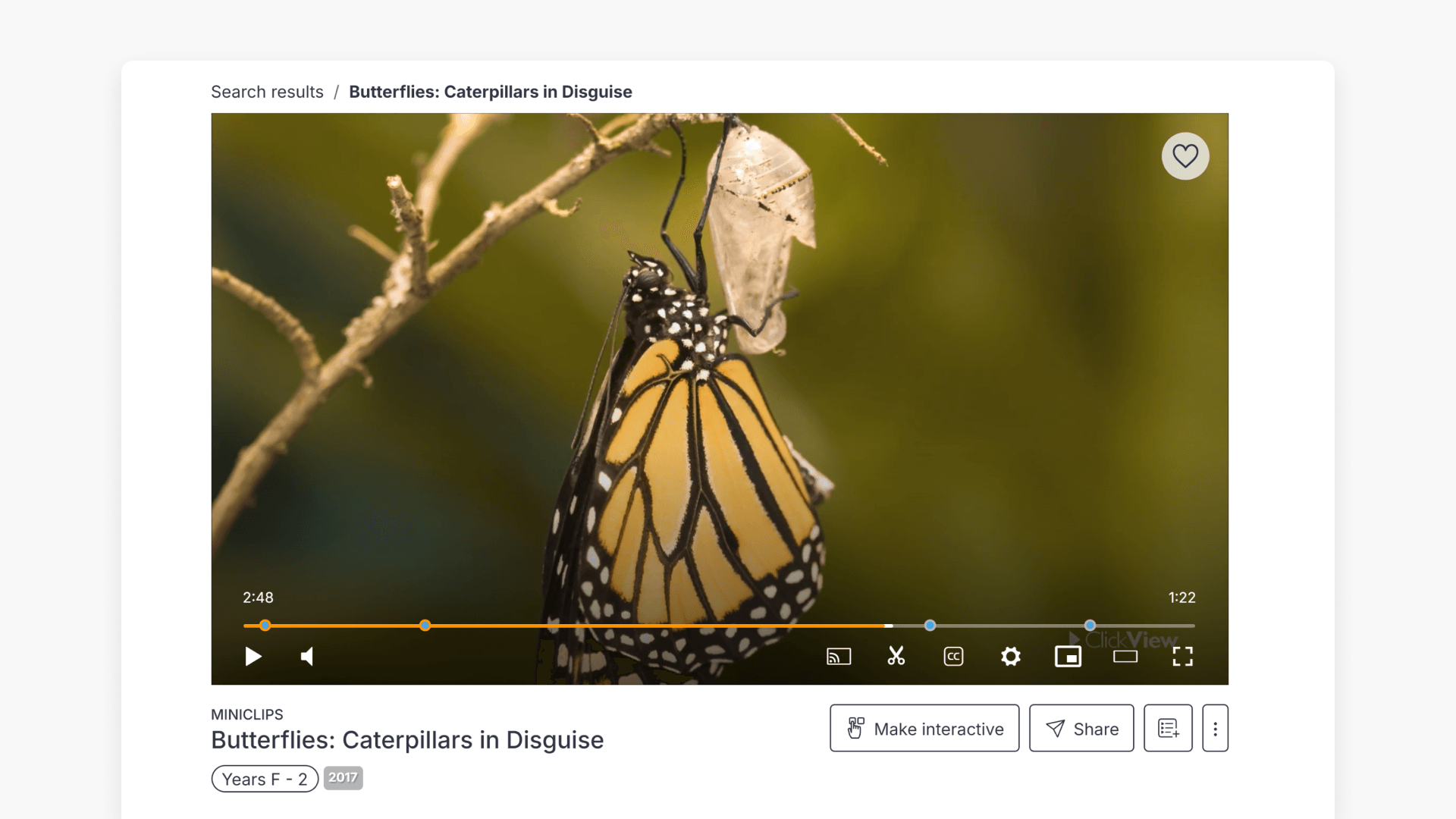Go back to Search results

pos(267,92)
